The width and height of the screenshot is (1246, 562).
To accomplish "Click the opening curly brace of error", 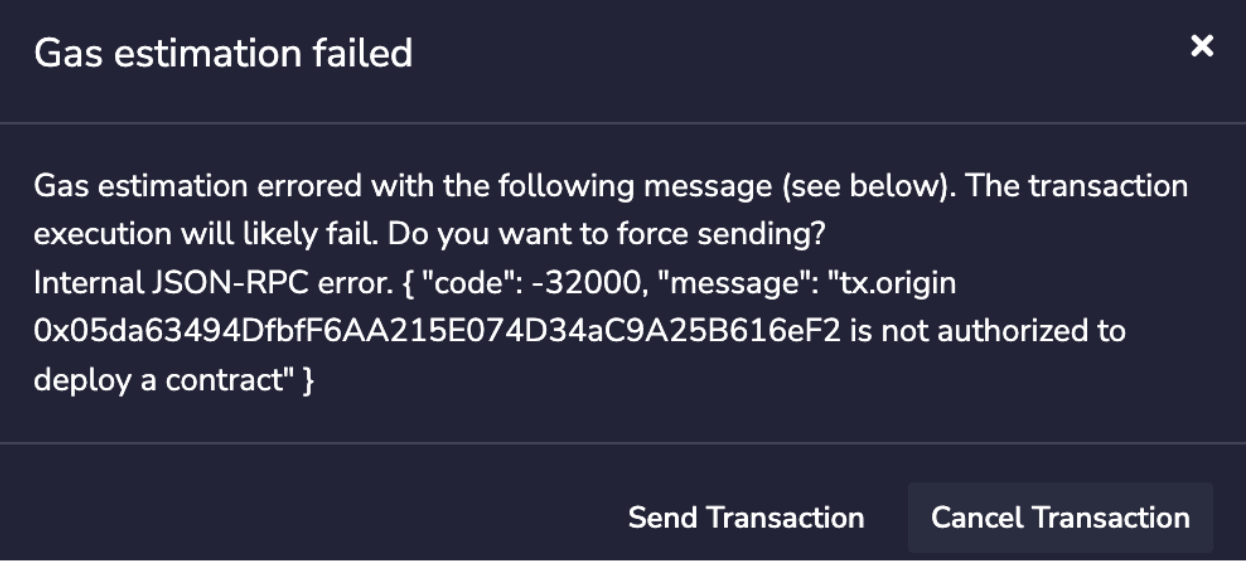I will pos(410,283).
